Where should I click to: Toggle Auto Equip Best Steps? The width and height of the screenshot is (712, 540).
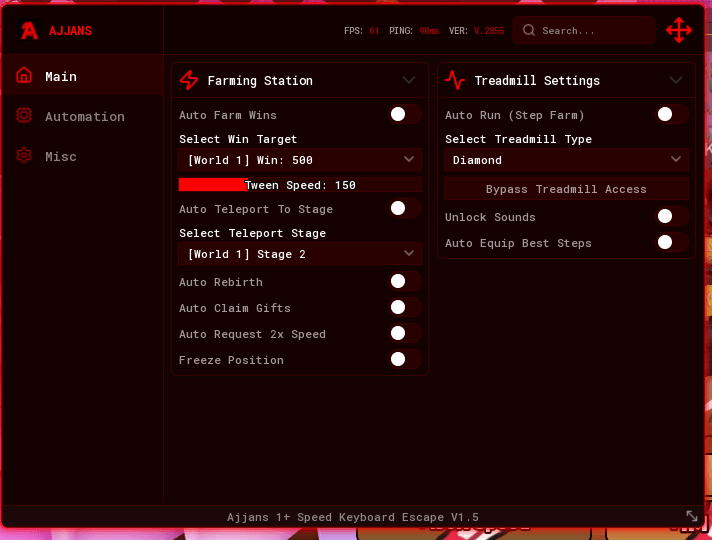pyautogui.click(x=672, y=242)
